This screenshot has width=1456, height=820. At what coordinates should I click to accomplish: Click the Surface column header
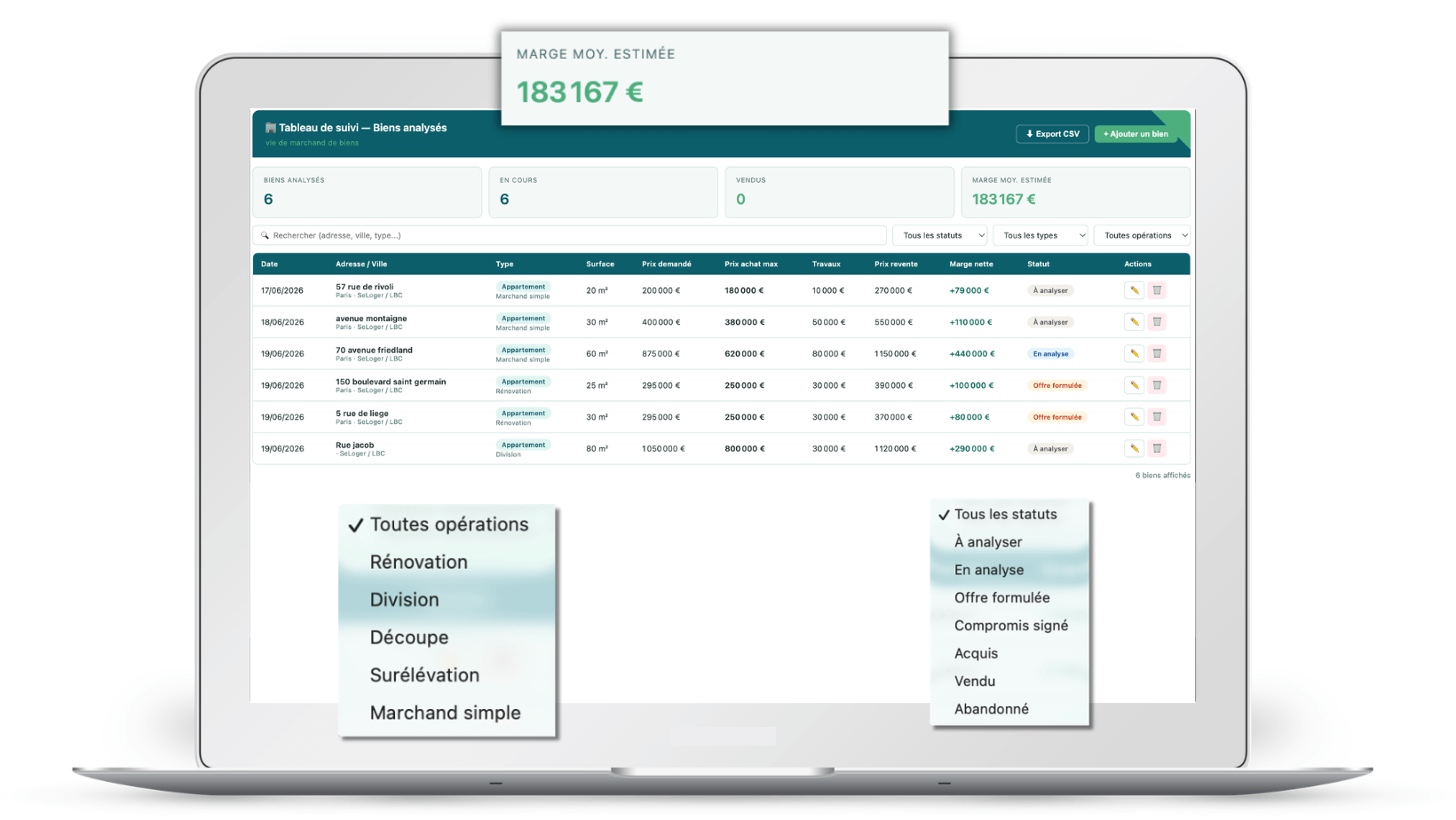click(x=600, y=264)
